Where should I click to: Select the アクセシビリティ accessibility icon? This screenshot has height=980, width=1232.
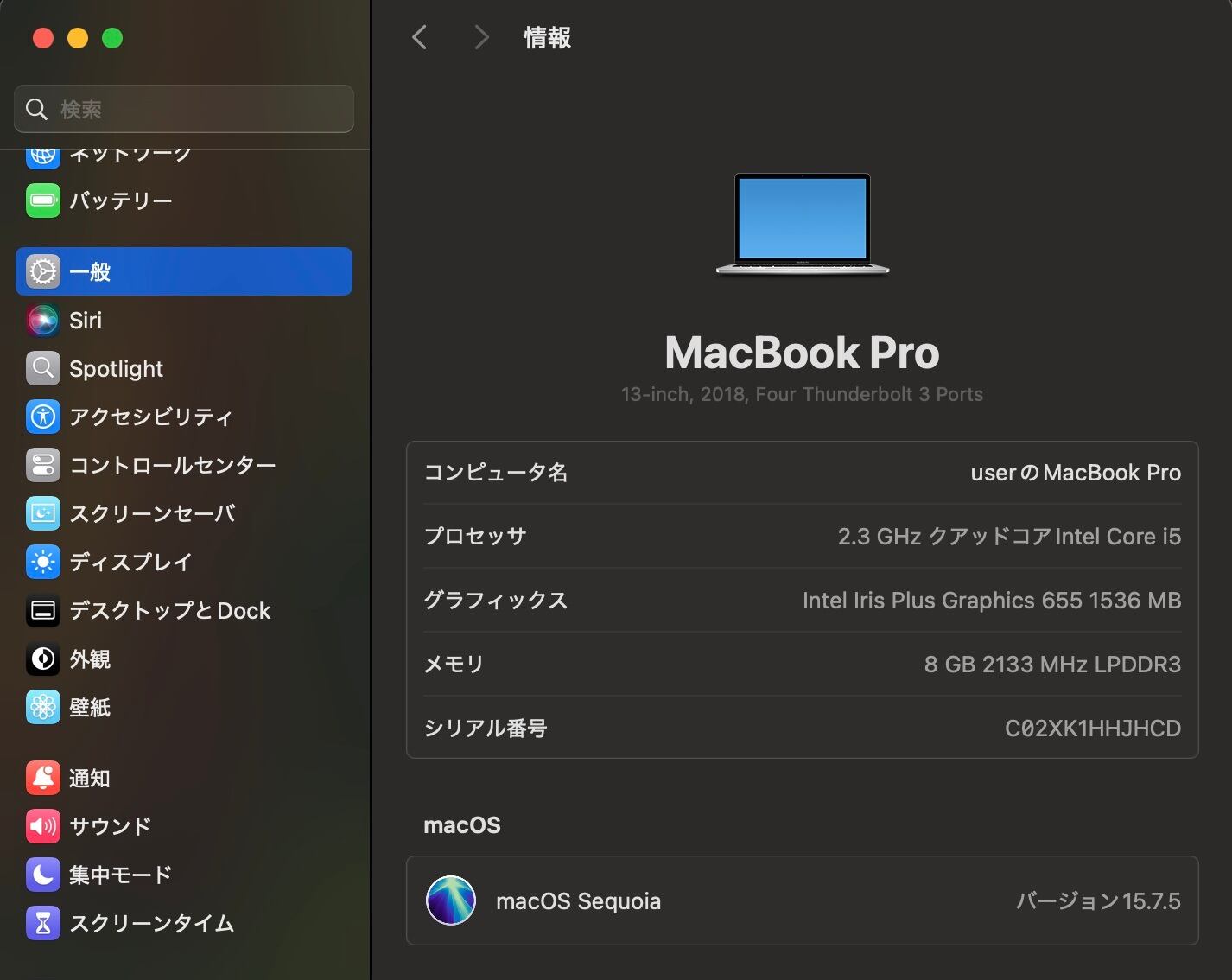click(42, 417)
